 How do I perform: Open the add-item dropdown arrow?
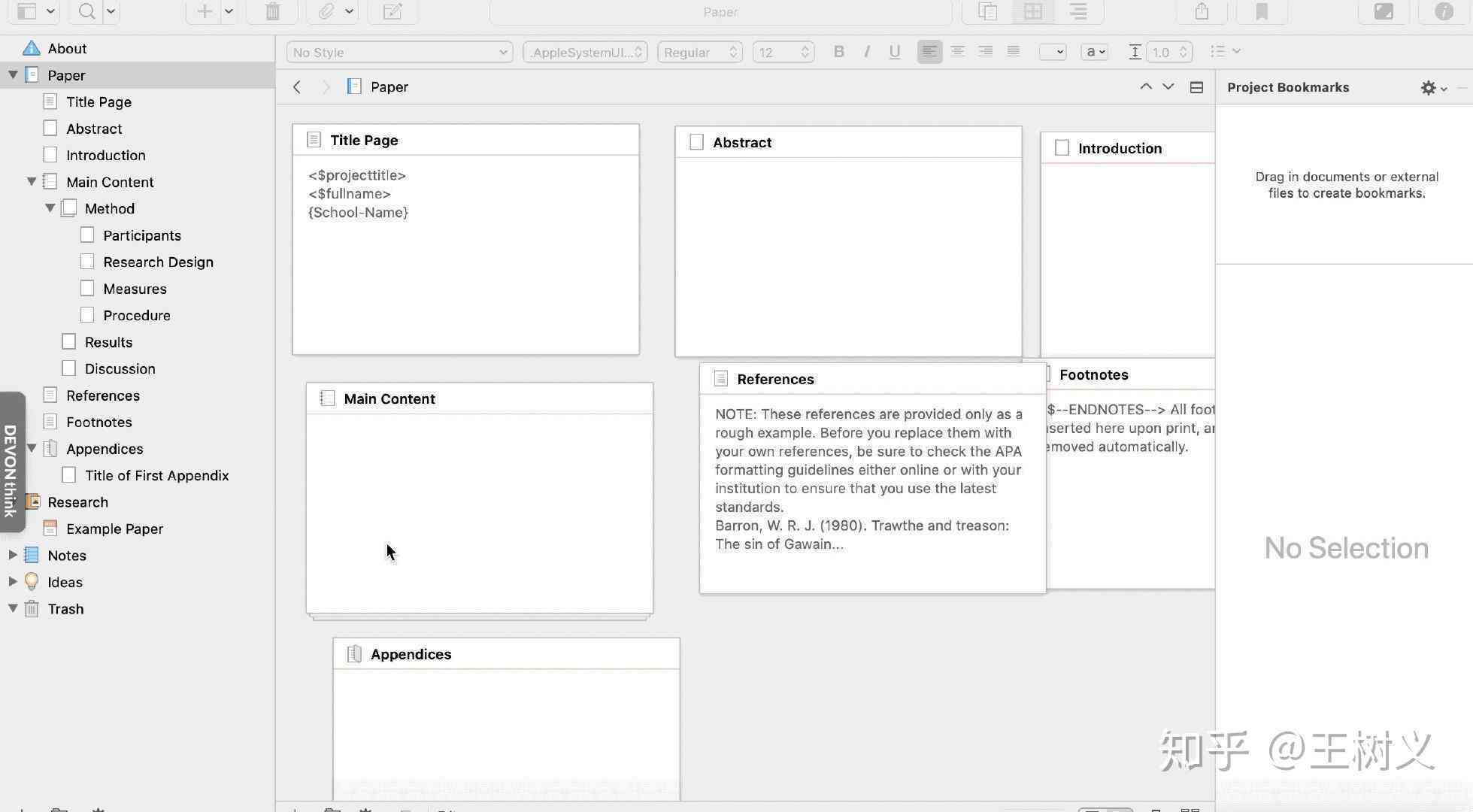point(229,11)
